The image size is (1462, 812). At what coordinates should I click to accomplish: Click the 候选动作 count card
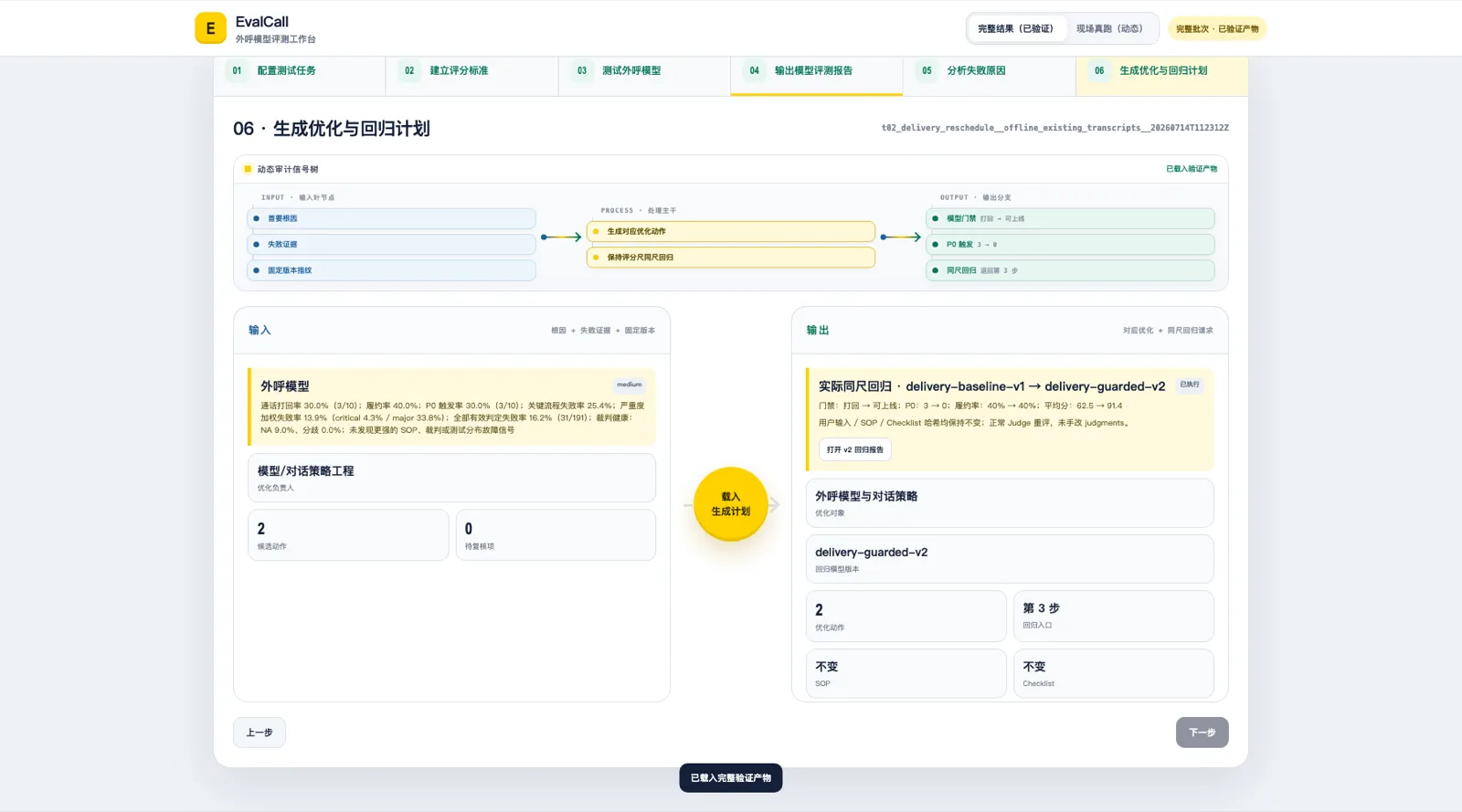pyautogui.click(x=348, y=535)
